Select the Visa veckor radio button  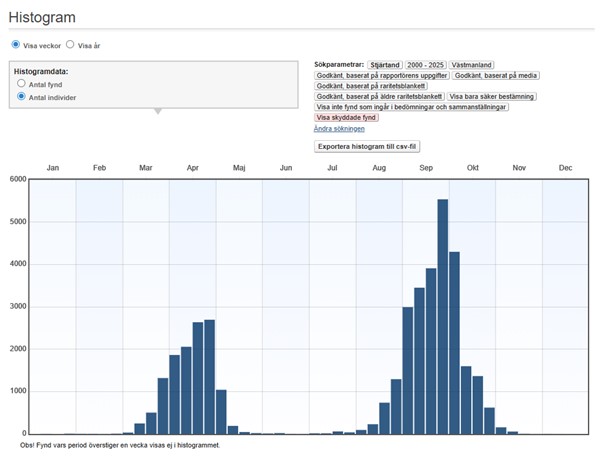click(16, 45)
